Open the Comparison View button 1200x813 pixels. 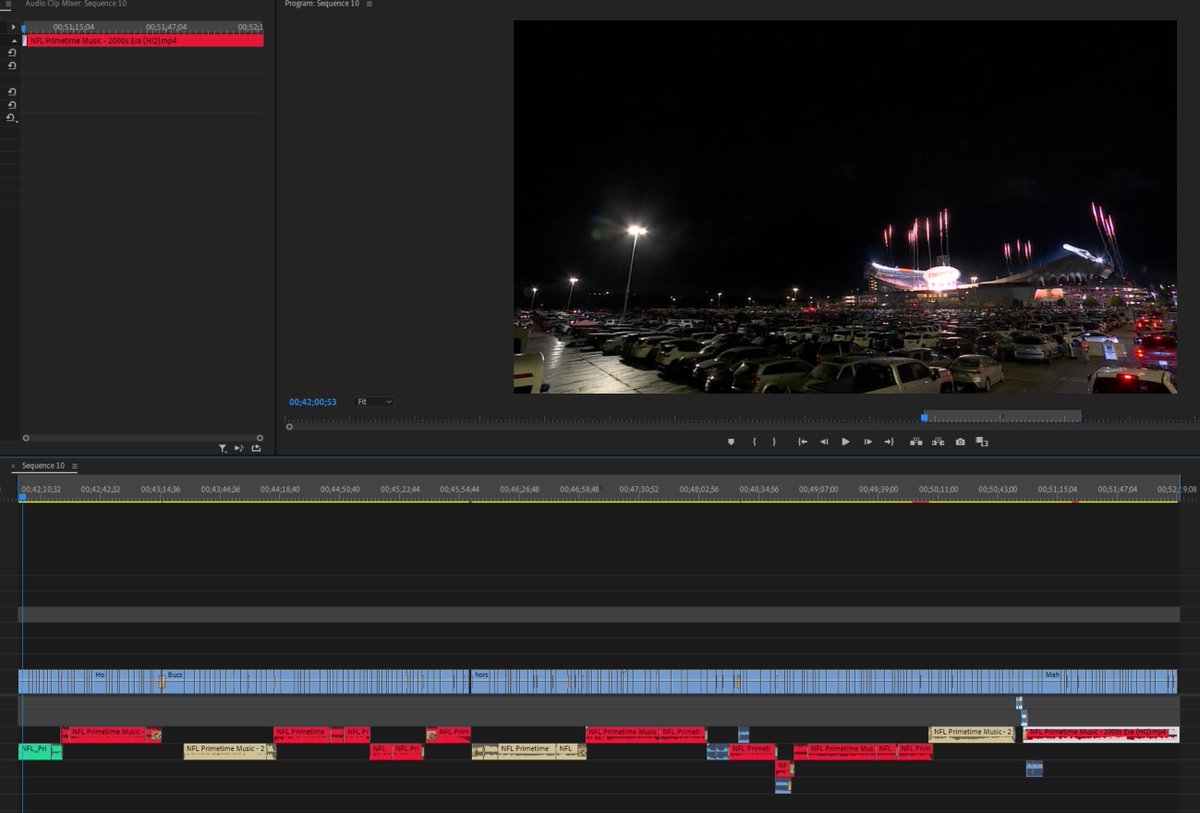pyautogui.click(x=982, y=441)
